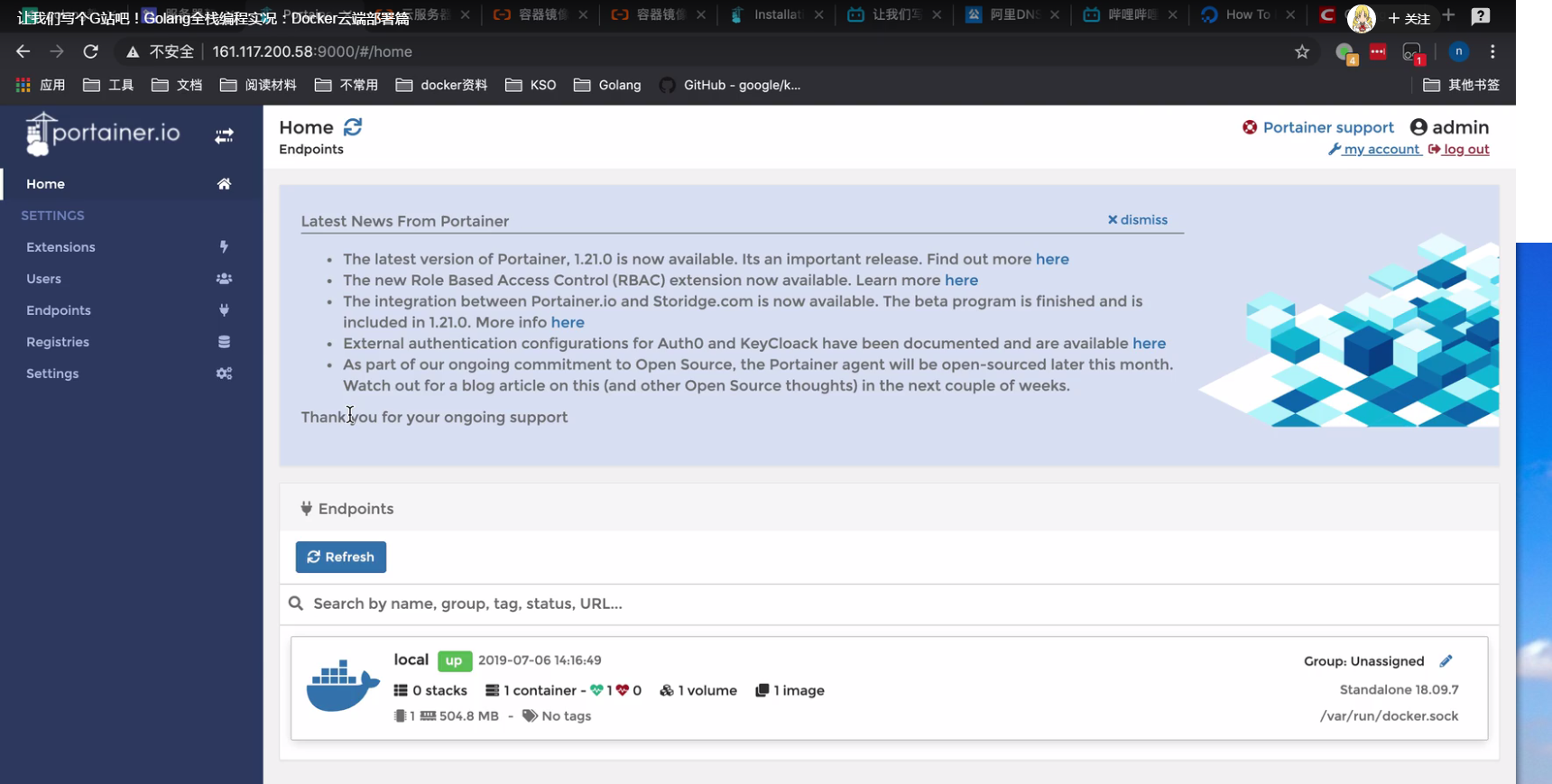Open the Chrome three-dot menu

pos(1492,52)
